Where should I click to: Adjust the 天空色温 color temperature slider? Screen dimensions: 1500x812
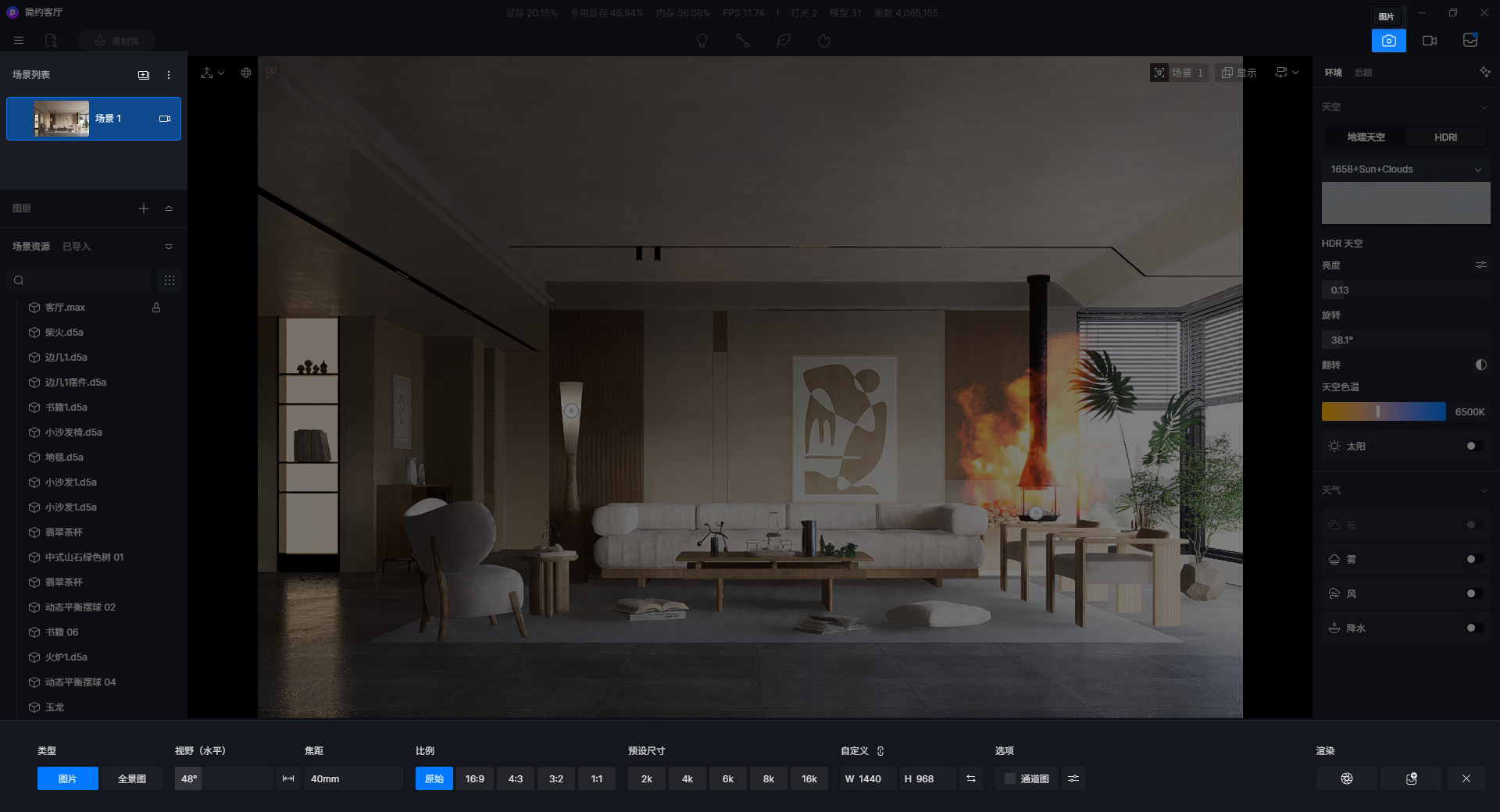click(x=1384, y=411)
